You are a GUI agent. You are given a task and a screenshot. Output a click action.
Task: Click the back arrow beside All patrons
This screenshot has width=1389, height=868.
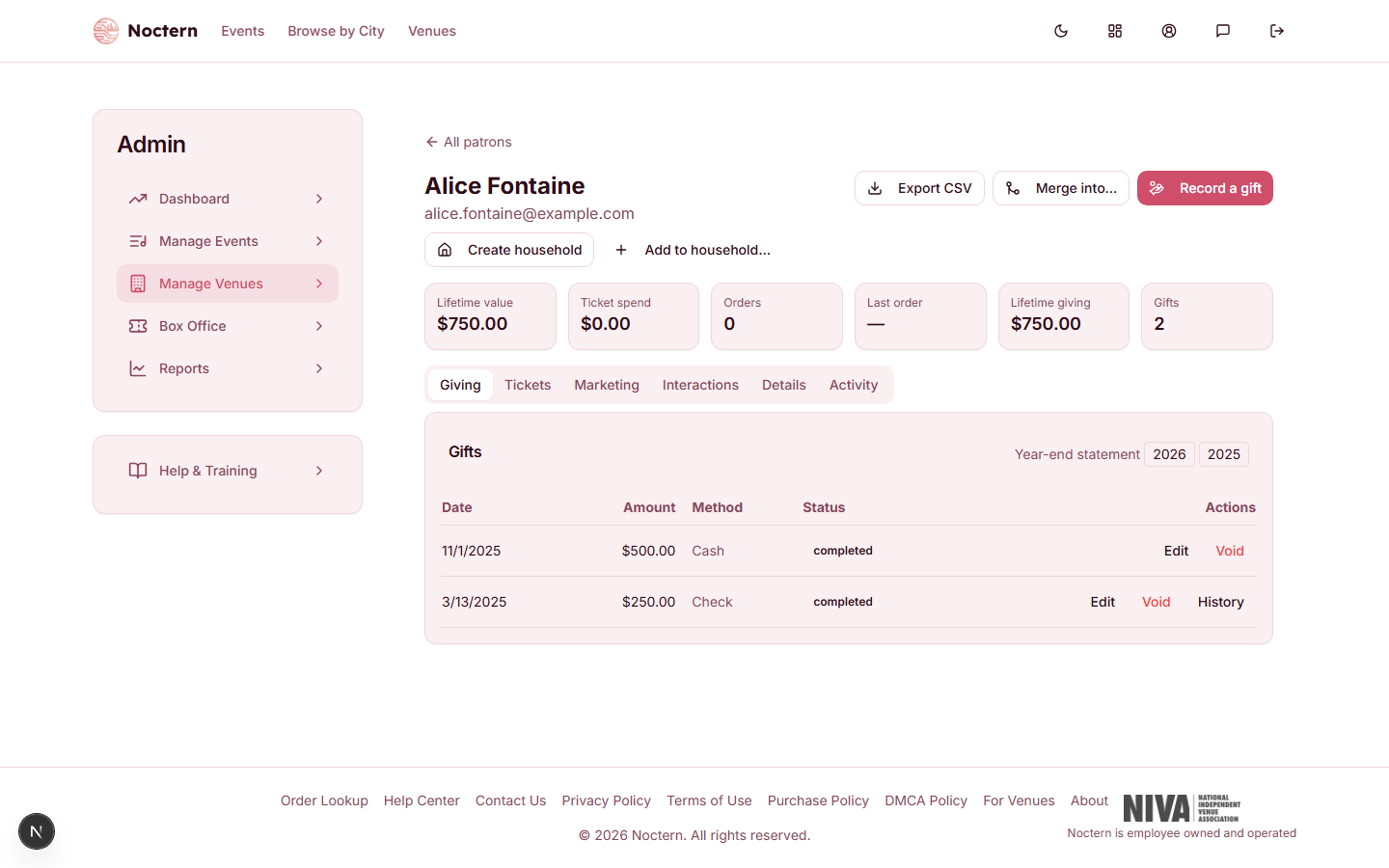[x=431, y=142]
